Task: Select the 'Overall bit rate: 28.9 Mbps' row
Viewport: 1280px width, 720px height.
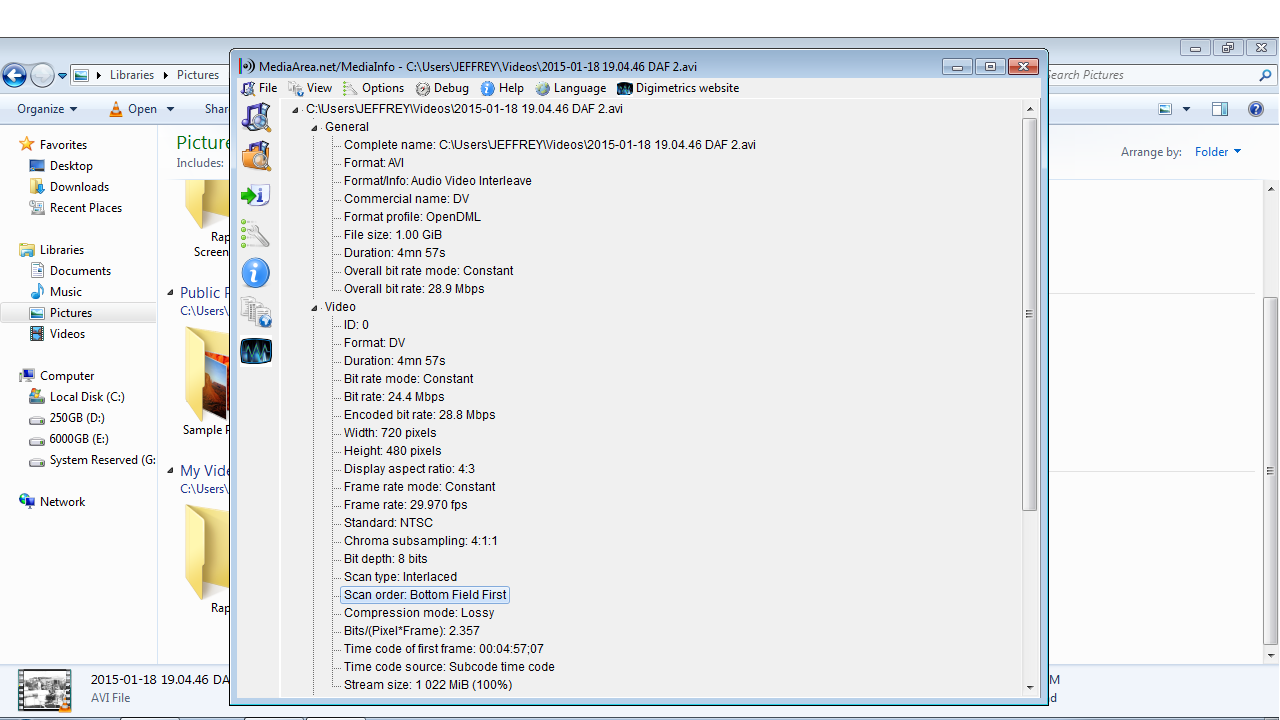Action: 414,289
